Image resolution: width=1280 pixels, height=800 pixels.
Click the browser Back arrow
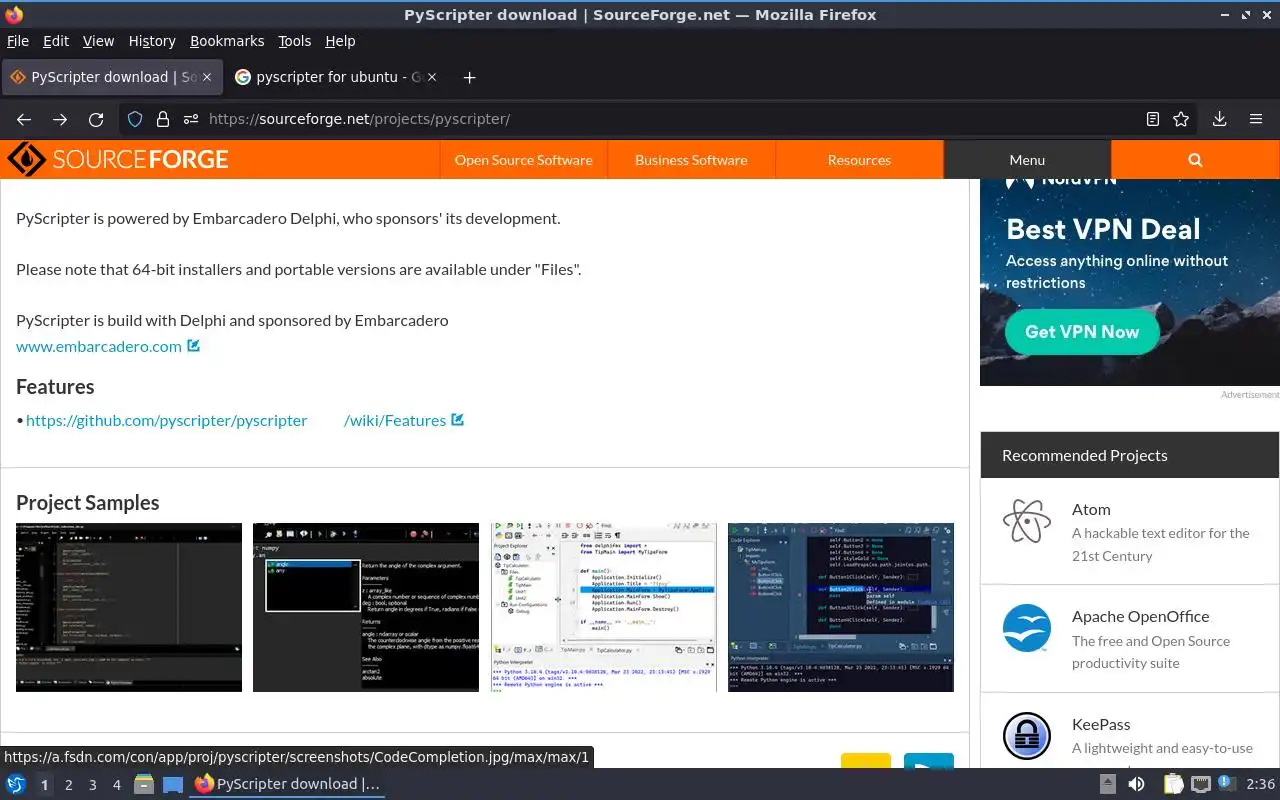tap(24, 119)
